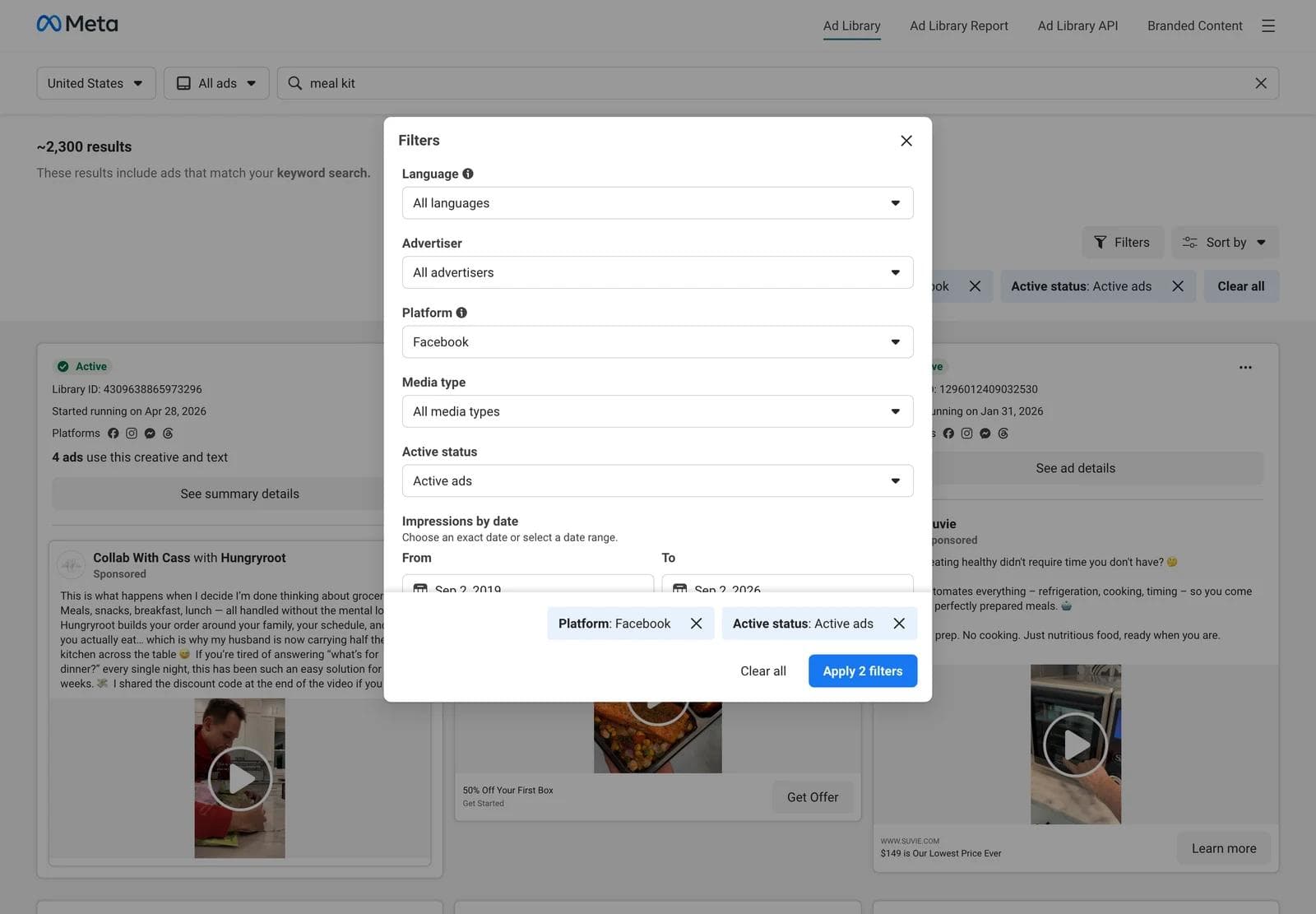1316x914 pixels.
Task: Click the To date field
Action: (x=787, y=583)
